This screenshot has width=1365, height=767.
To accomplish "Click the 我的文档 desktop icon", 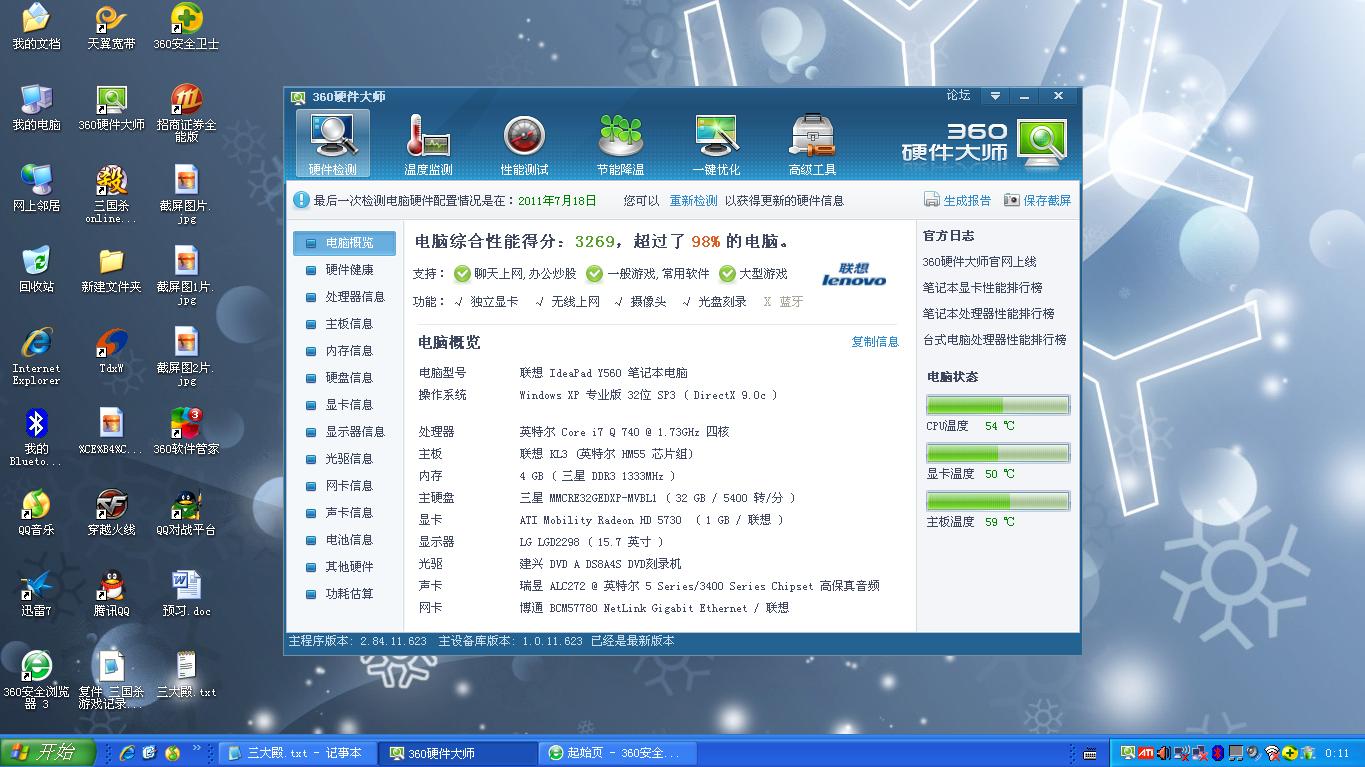I will click(36, 27).
